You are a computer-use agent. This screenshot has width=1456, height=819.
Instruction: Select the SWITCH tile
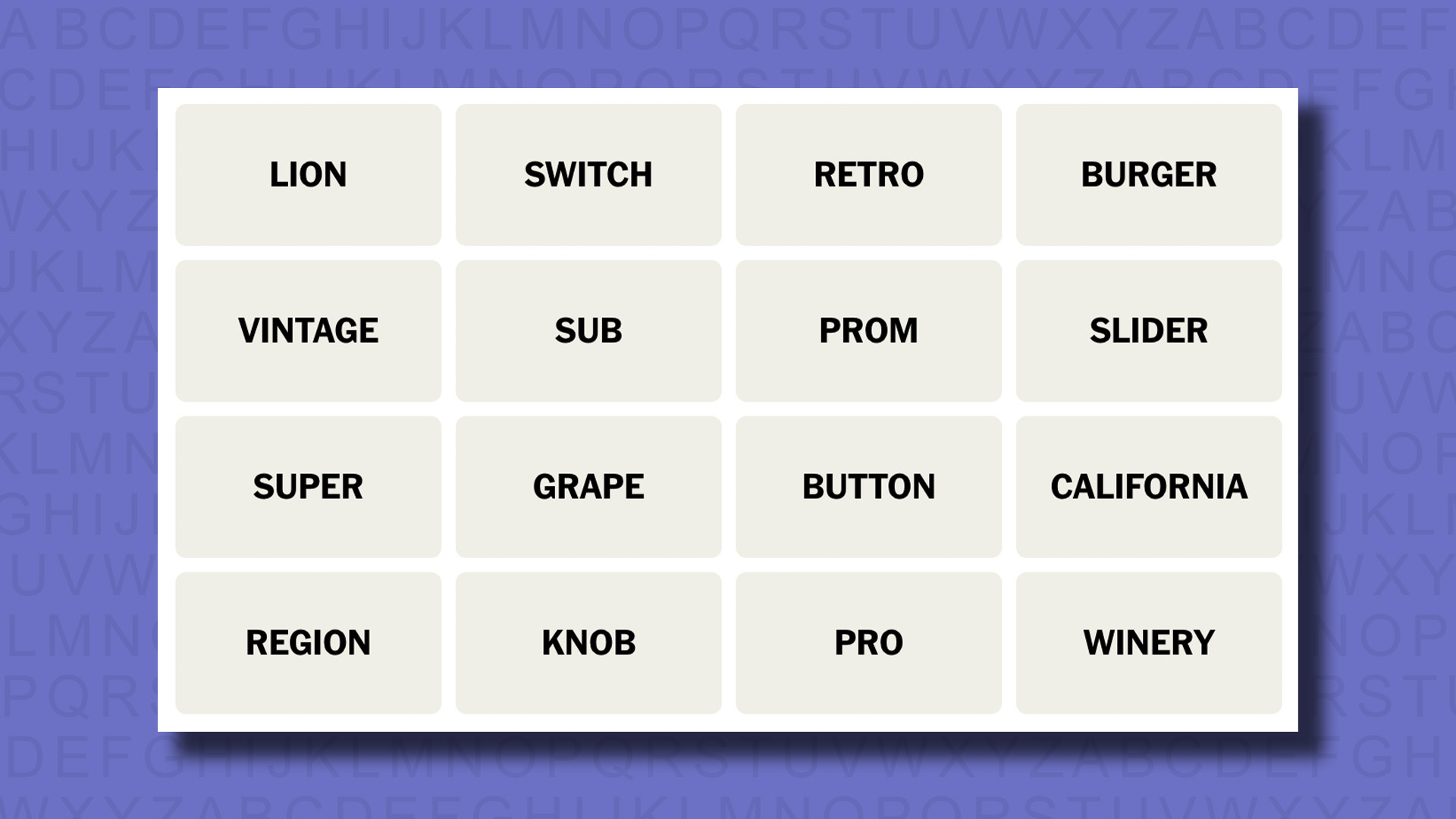588,174
